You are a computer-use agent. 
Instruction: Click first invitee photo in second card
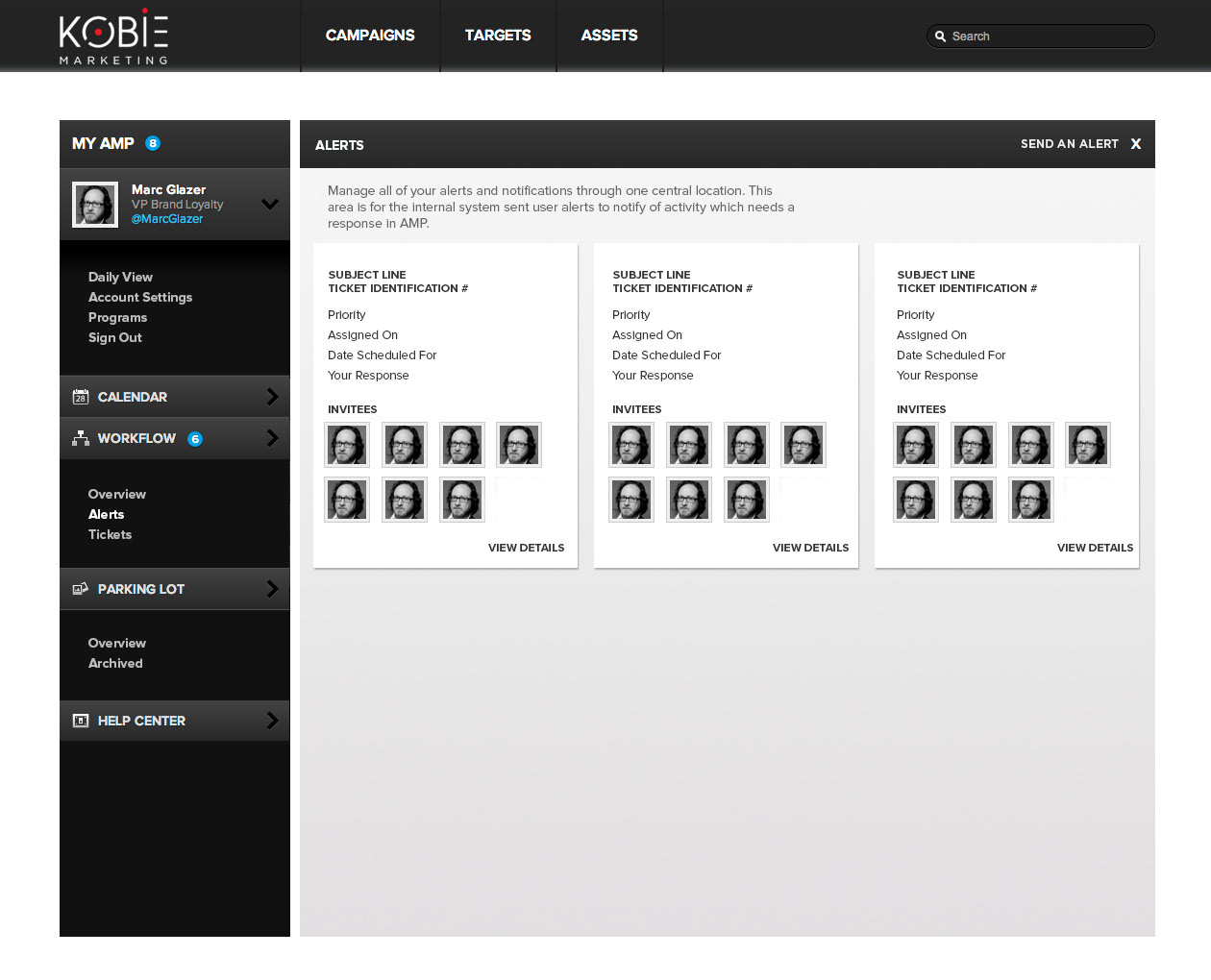pyautogui.click(x=631, y=445)
